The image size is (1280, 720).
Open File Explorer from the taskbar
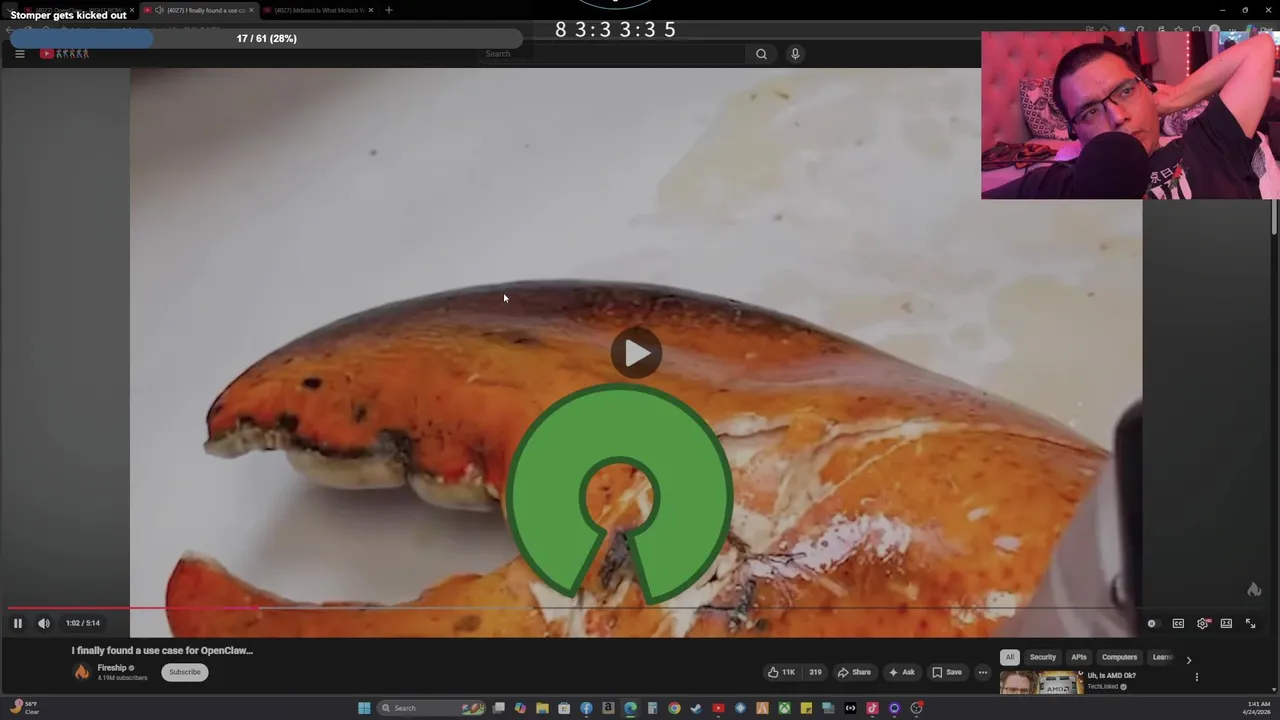point(542,708)
